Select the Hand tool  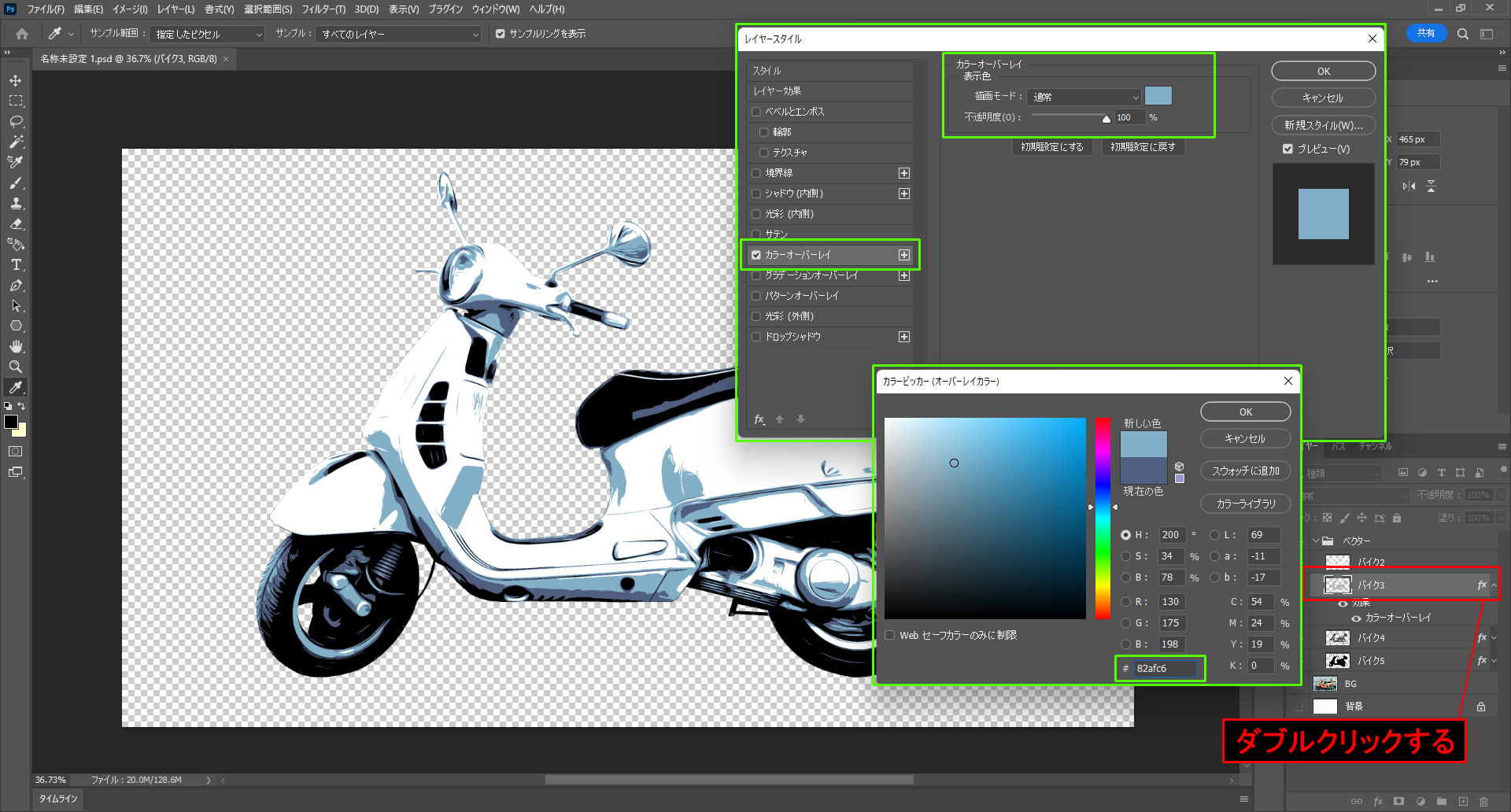click(16, 347)
